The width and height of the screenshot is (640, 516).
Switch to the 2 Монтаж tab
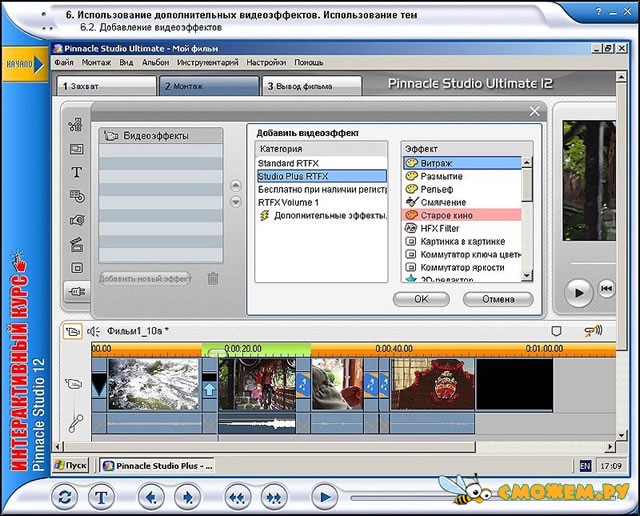209,86
